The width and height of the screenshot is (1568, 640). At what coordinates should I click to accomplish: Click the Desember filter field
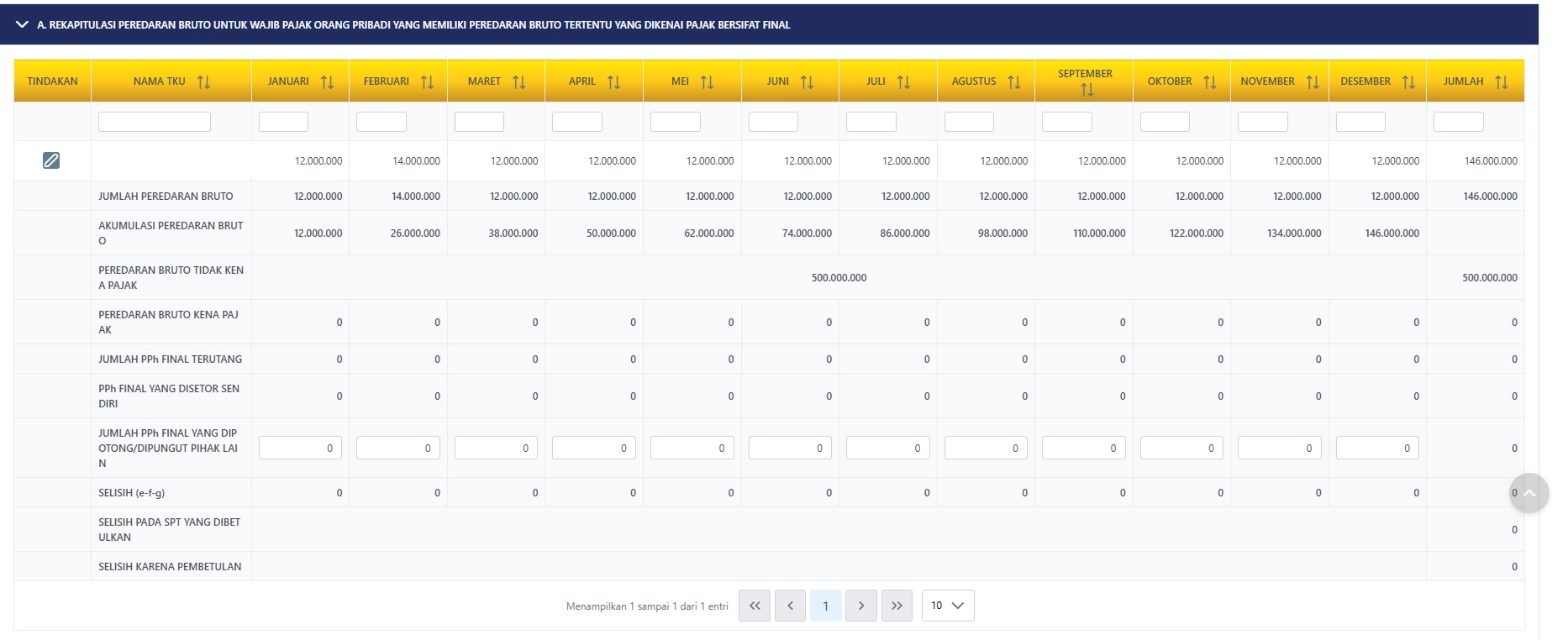pos(1360,122)
